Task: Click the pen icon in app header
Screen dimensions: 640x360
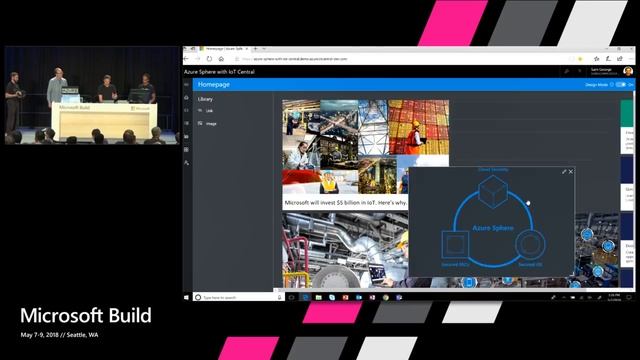Action: [567, 71]
